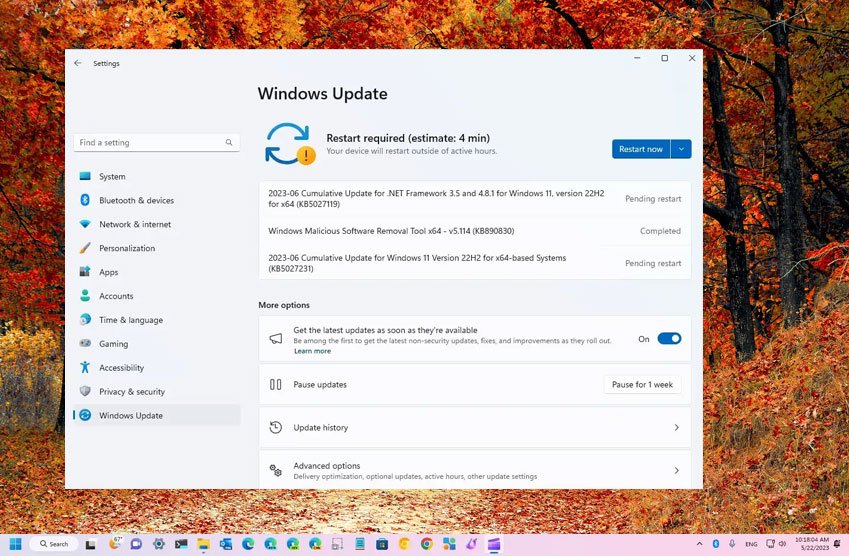Open the System settings category
Image resolution: width=849 pixels, height=556 pixels.
(112, 177)
